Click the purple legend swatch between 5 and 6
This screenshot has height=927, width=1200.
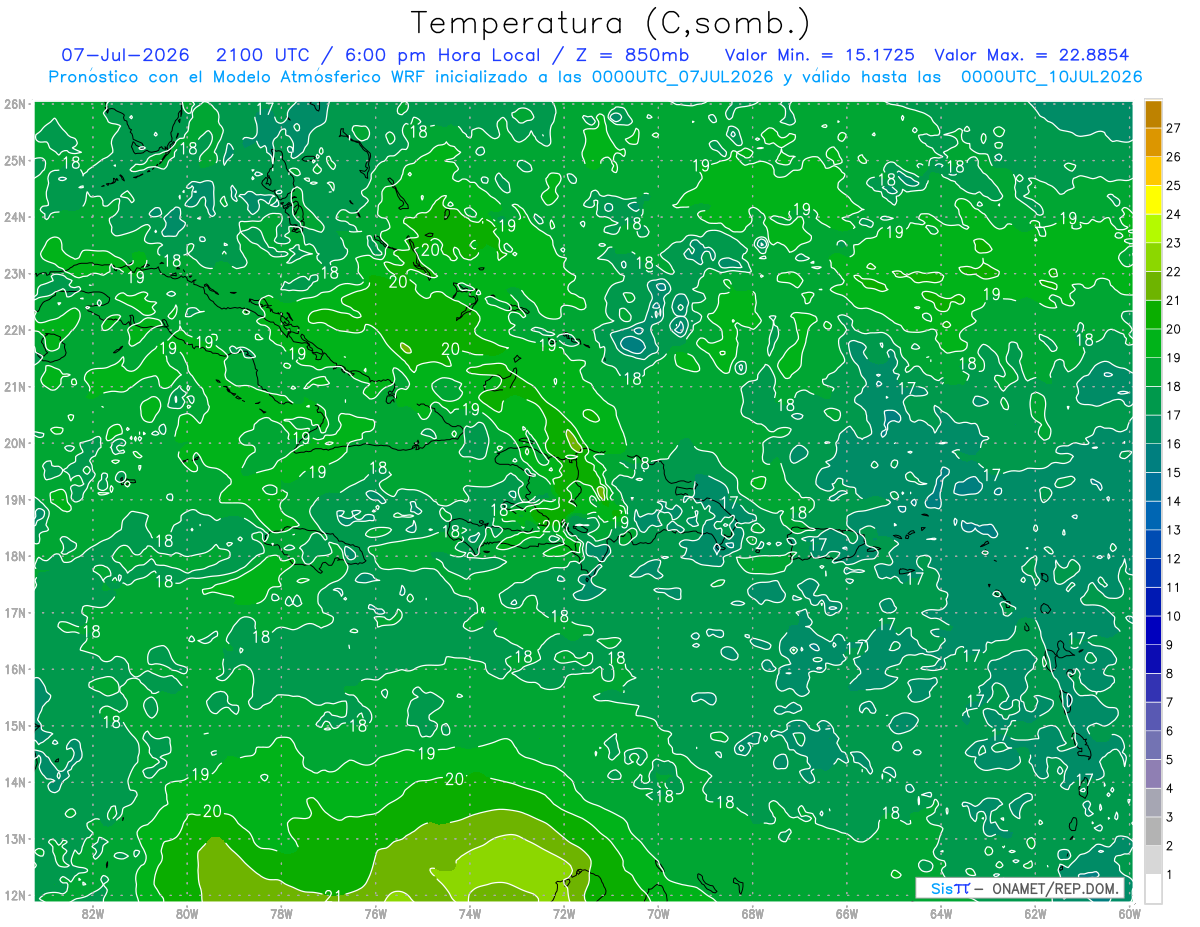click(1153, 745)
